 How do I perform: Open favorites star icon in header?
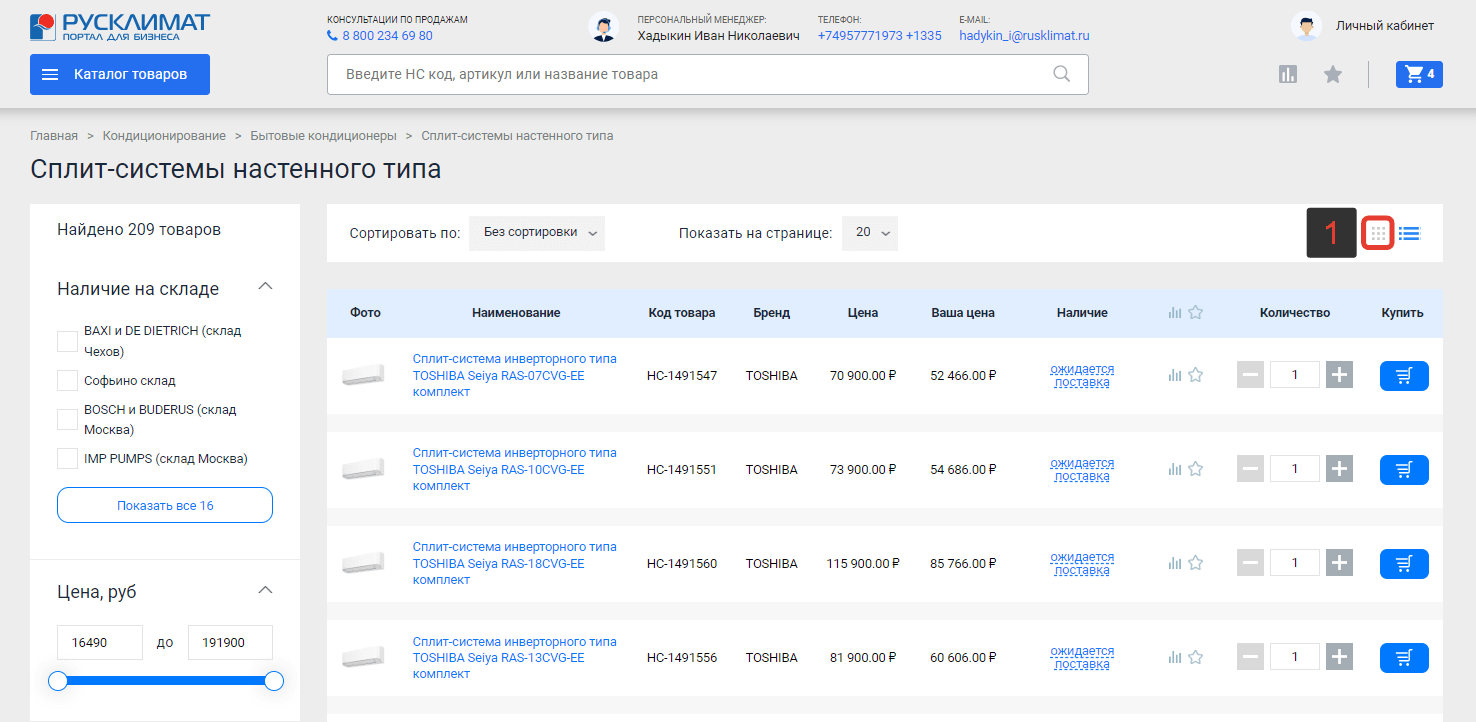(1333, 74)
